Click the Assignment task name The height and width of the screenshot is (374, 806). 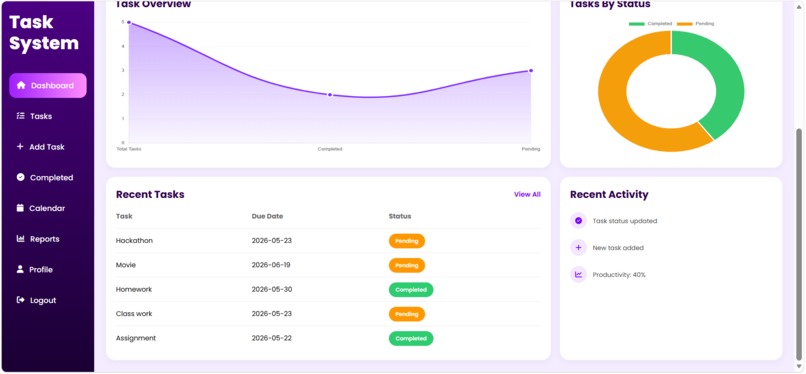136,338
